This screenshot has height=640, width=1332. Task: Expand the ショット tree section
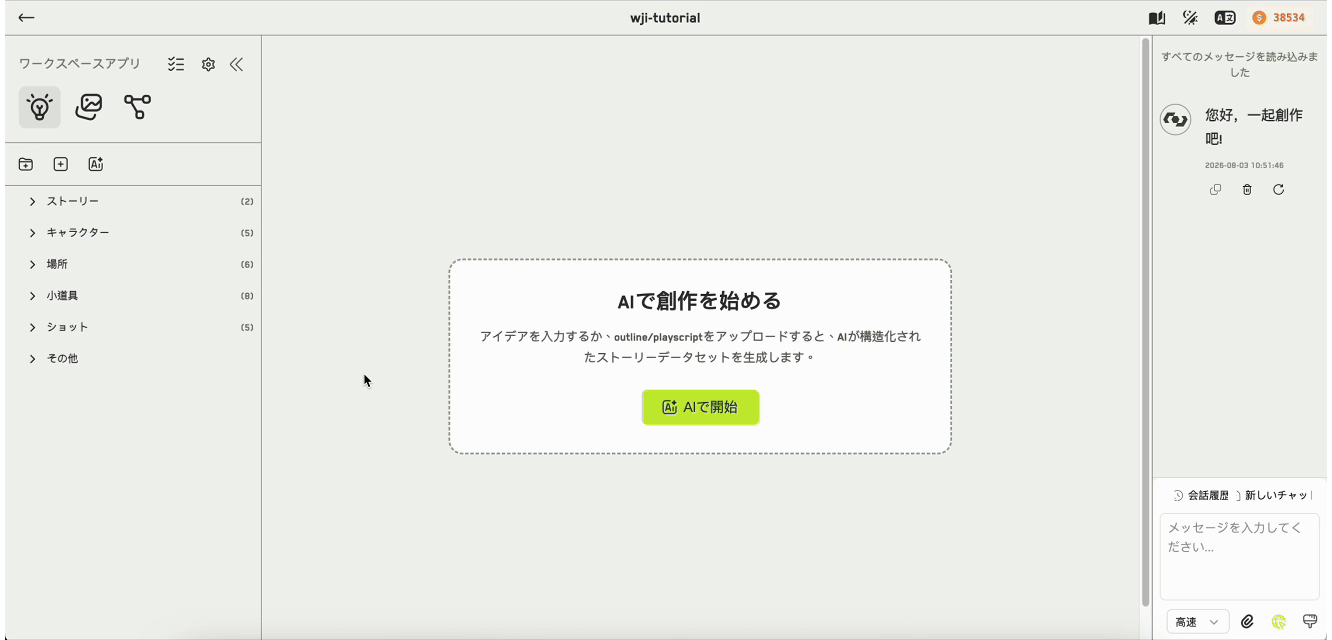[x=33, y=327]
